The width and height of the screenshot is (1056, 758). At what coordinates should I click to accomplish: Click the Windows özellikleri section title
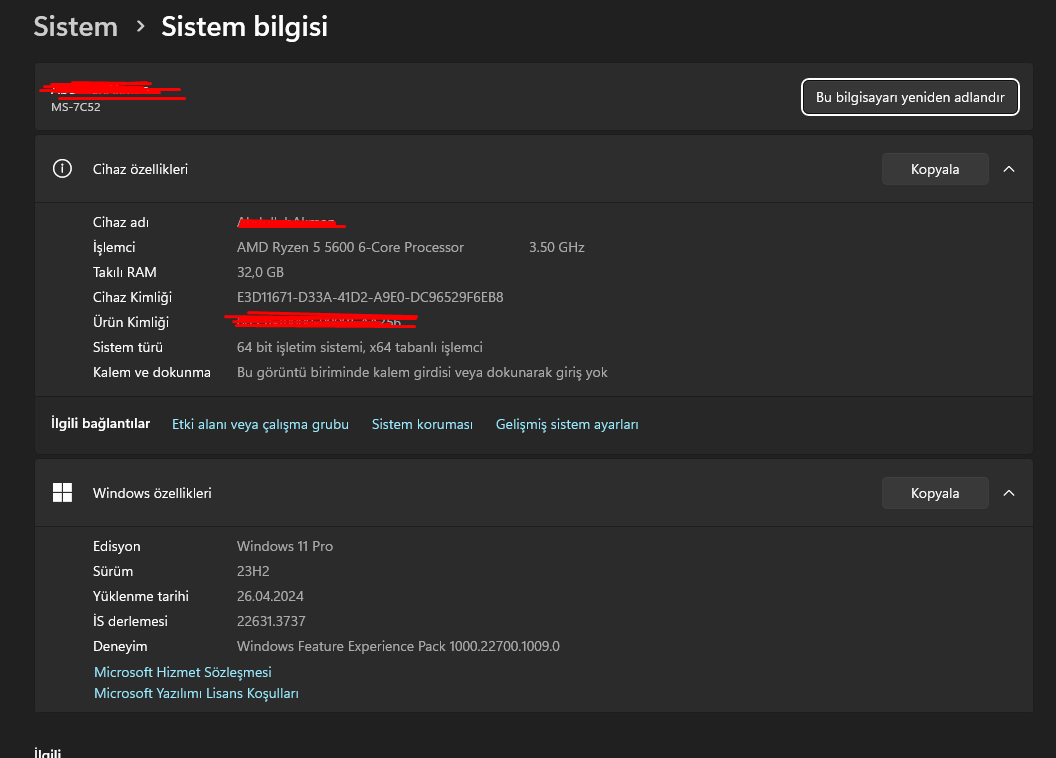pyautogui.click(x=152, y=493)
